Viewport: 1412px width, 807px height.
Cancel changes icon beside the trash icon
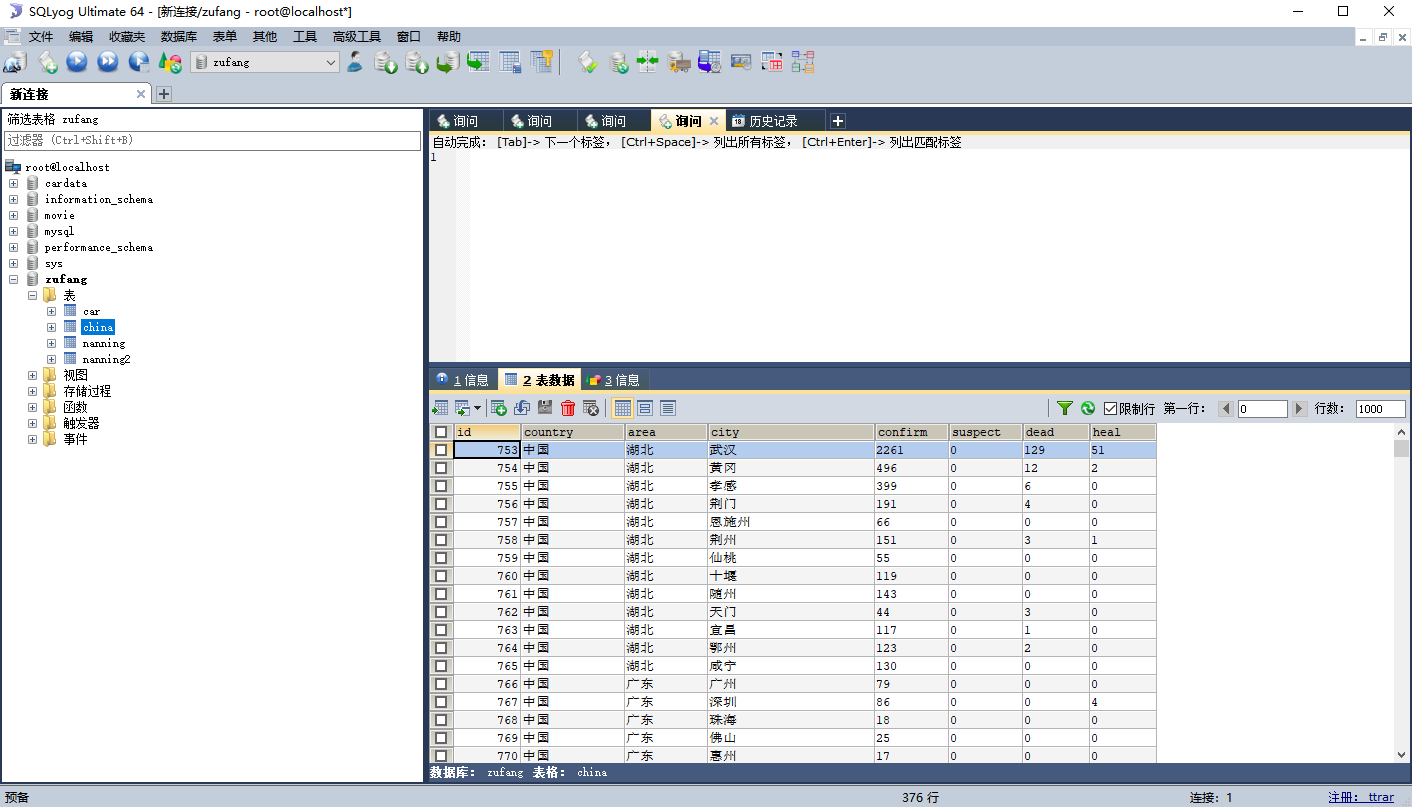pyautogui.click(x=591, y=408)
